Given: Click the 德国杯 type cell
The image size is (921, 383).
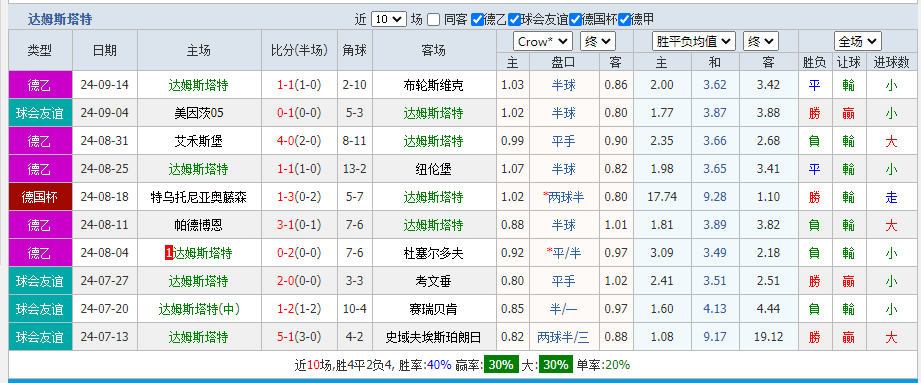Looking at the screenshot, I should click(40, 197).
